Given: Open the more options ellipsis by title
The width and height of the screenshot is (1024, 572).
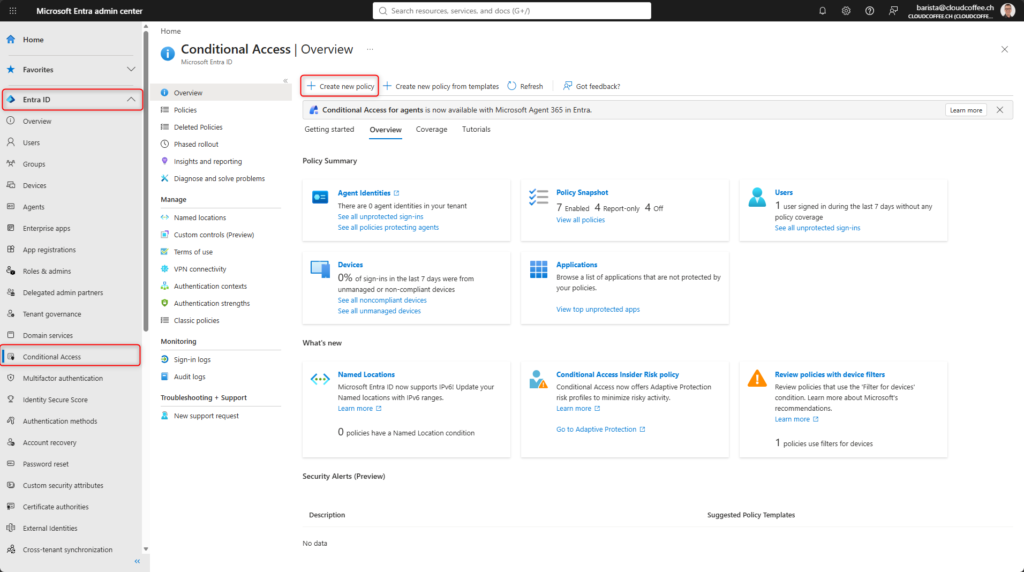Looking at the screenshot, I should (370, 50).
